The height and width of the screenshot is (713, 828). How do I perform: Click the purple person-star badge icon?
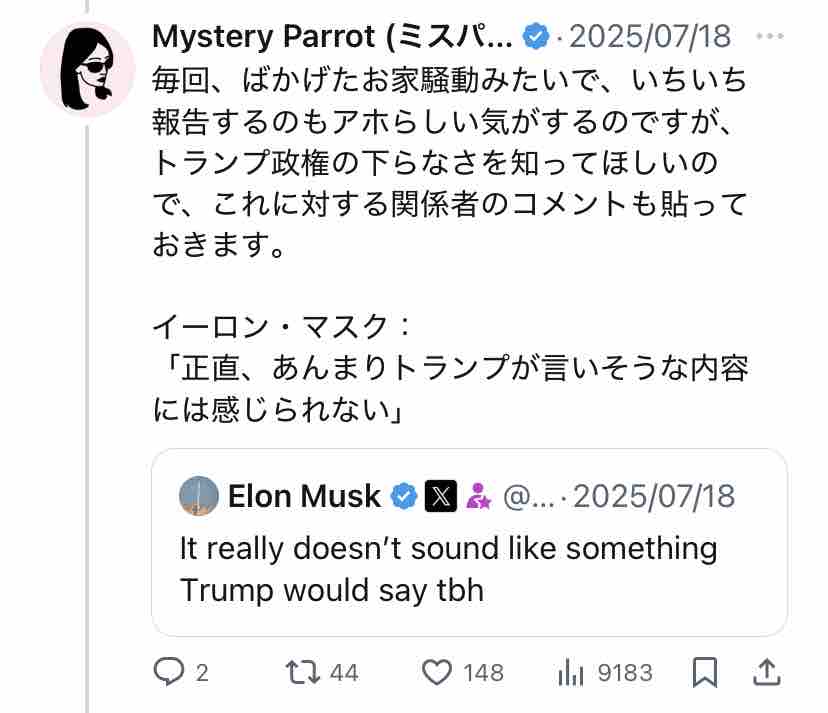(x=479, y=496)
